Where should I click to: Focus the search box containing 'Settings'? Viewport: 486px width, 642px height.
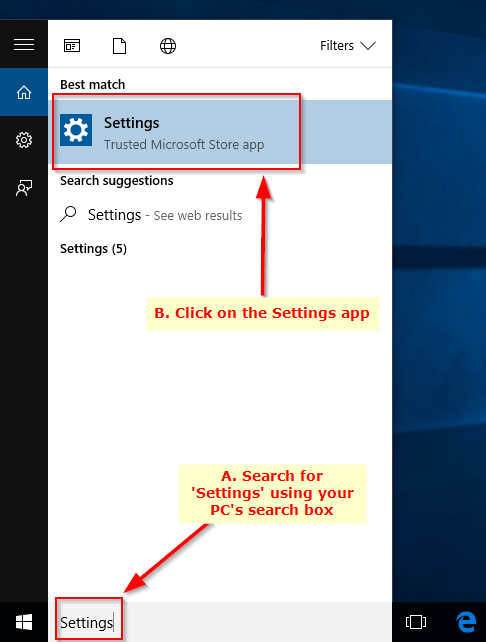coord(220,622)
